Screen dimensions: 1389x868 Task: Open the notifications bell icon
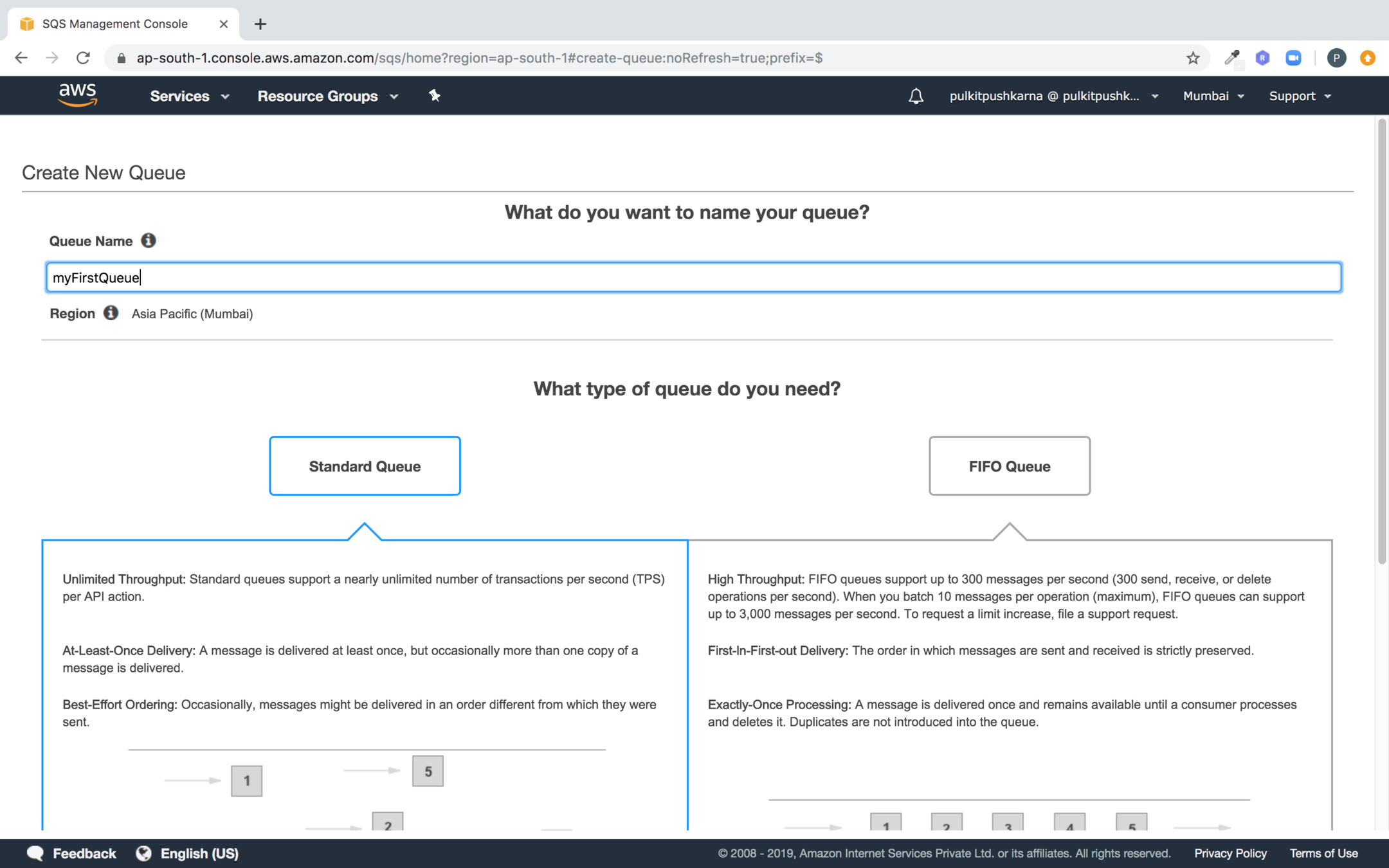point(916,96)
